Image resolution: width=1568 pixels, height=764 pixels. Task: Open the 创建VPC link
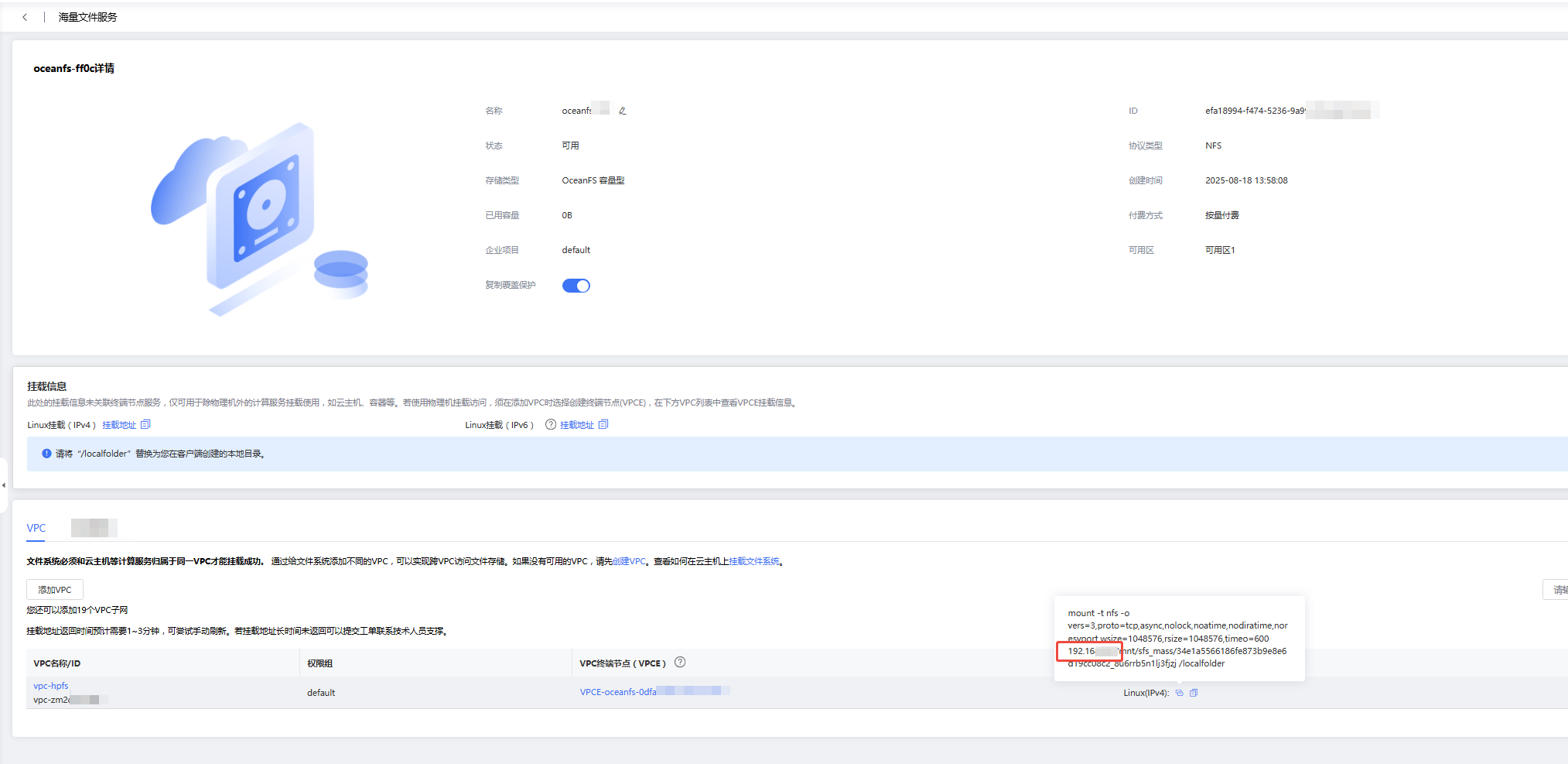629,562
